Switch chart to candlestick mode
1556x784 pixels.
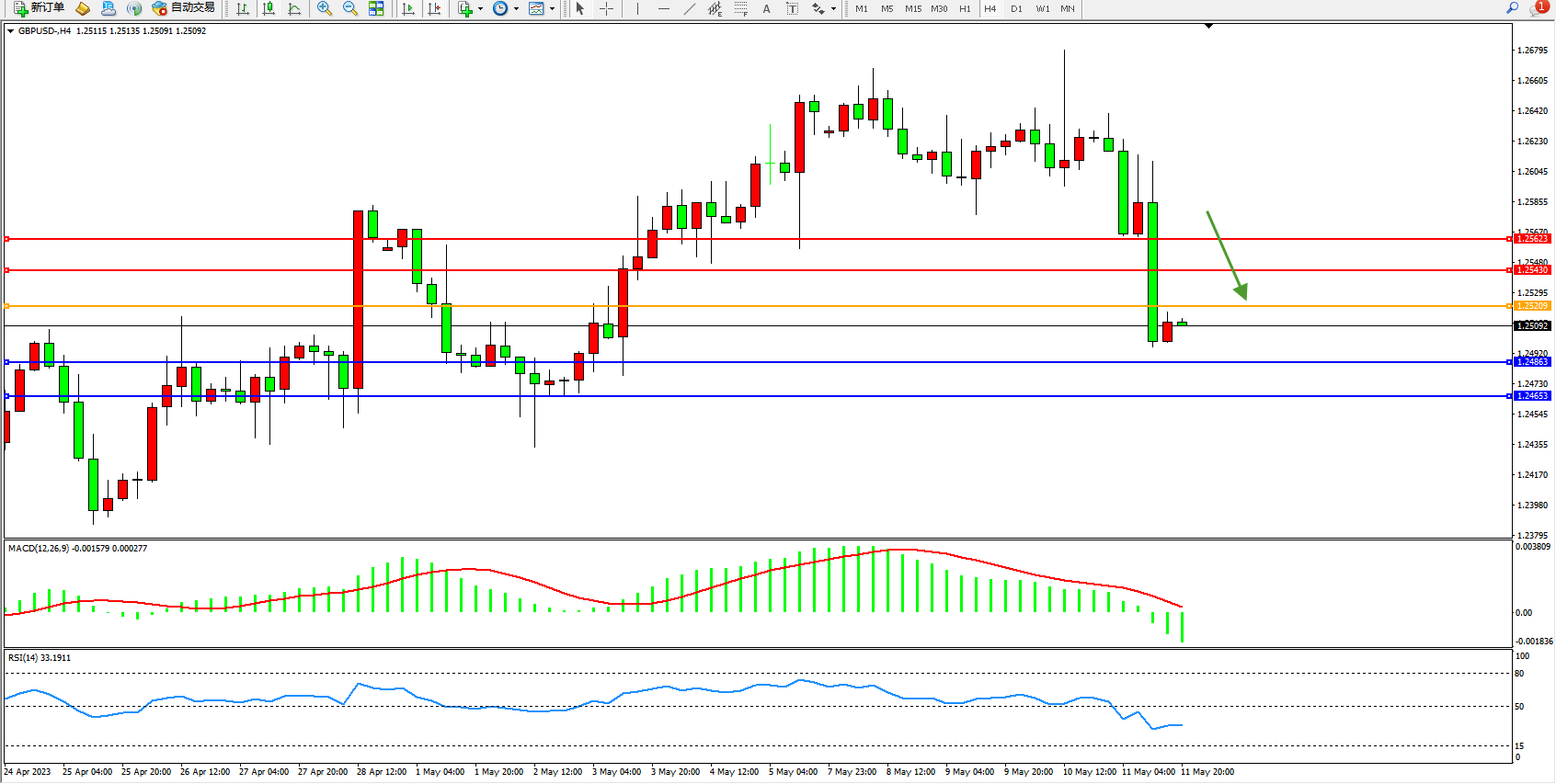(269, 8)
